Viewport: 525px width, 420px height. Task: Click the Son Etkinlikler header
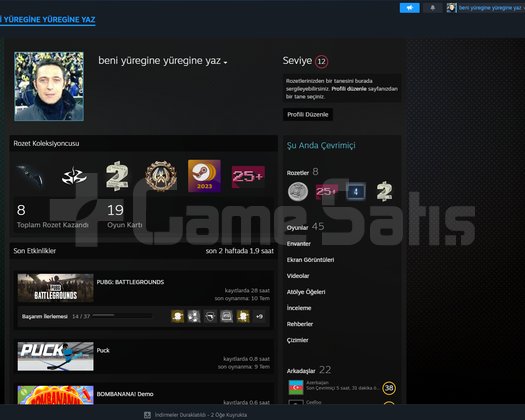tap(34, 251)
